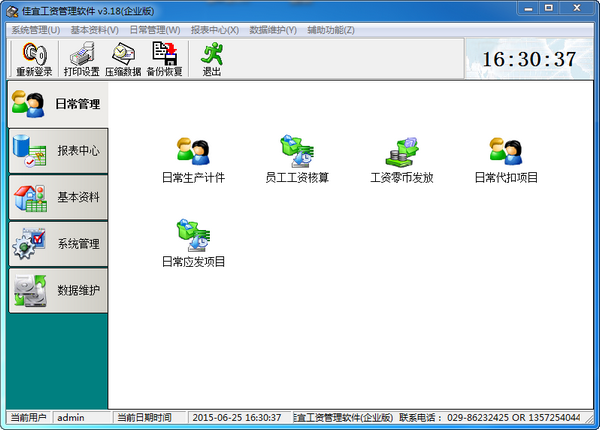Screen dimensions: 600x430
Task: Open the 日常代扣项目 module icon
Action: (x=505, y=152)
